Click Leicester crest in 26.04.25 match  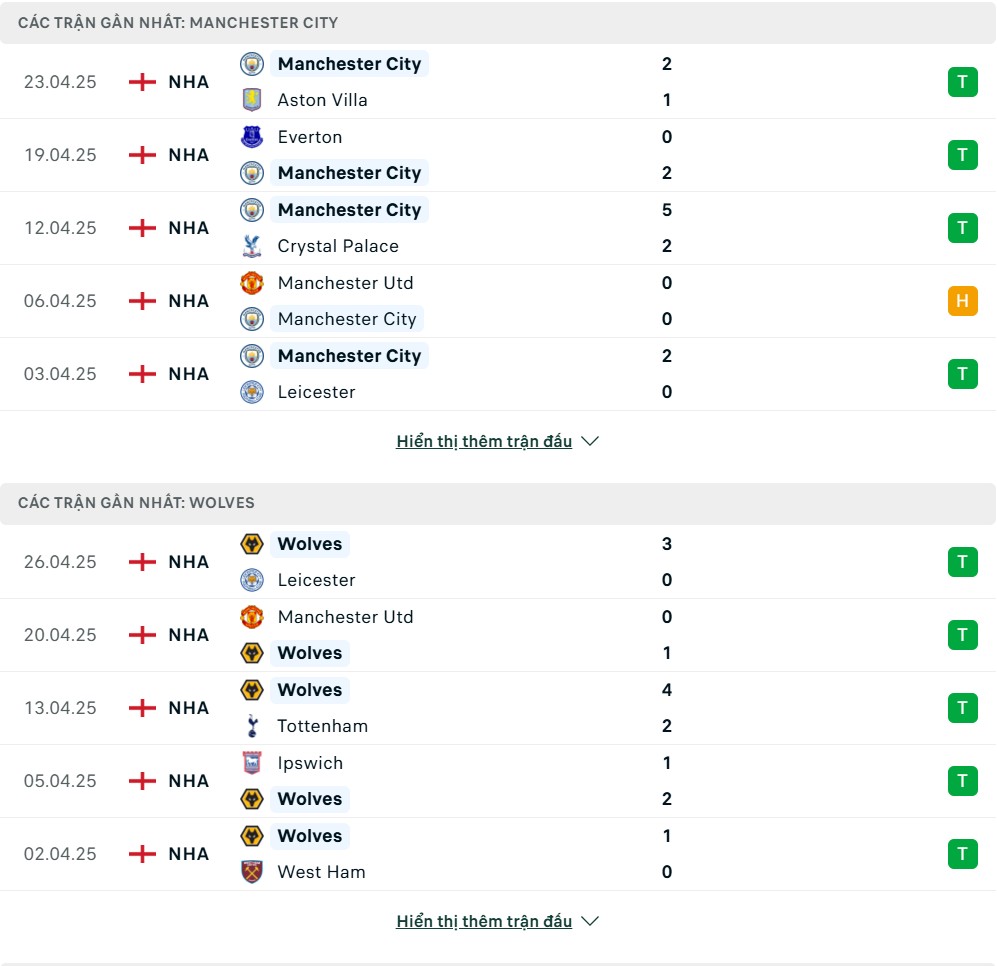[x=252, y=580]
